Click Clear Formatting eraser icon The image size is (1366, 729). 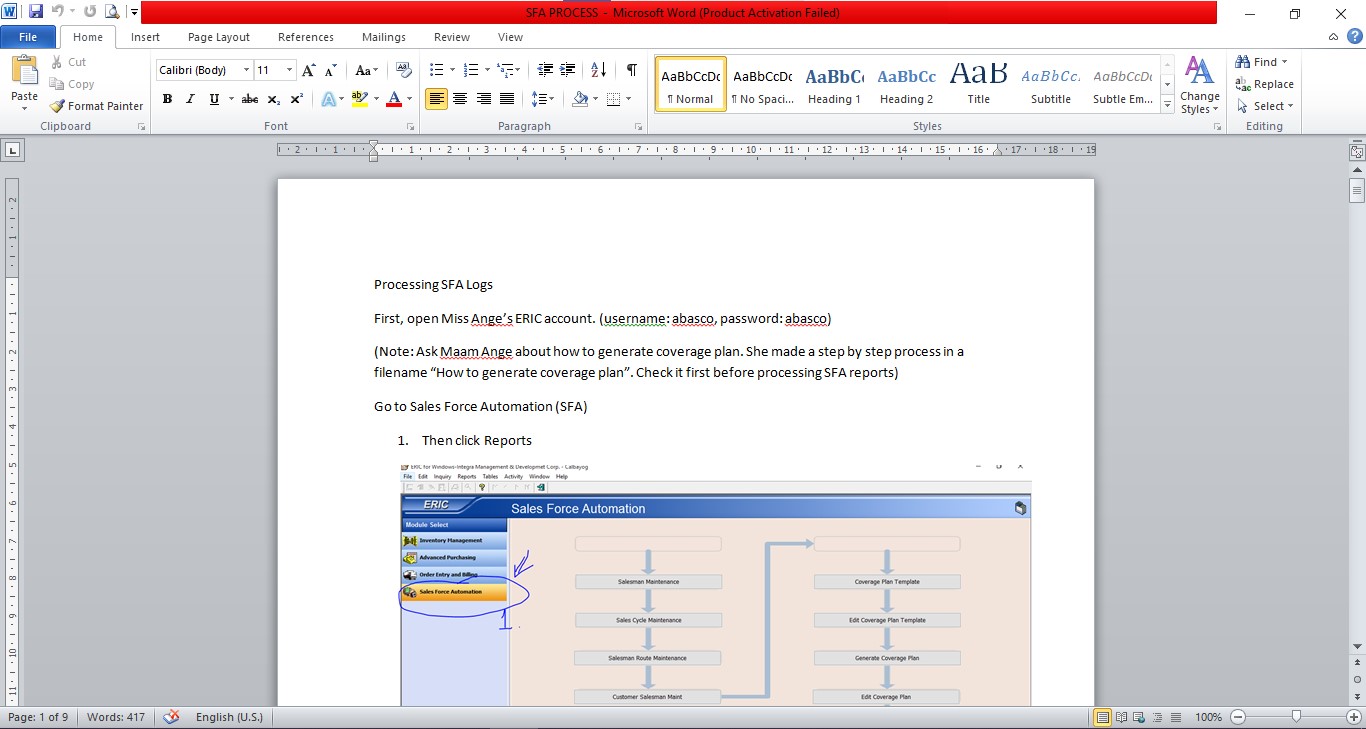tap(404, 70)
